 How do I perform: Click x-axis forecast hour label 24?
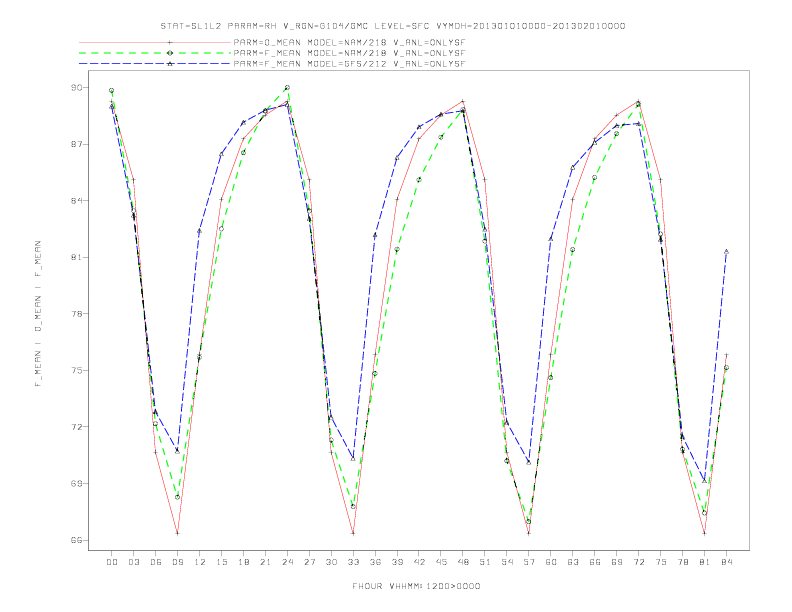pos(287,562)
